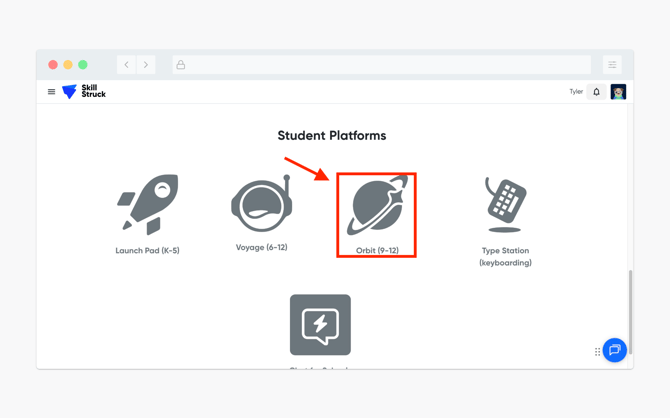Open the blue chat support bubble
This screenshot has width=670, height=418.
(614, 350)
